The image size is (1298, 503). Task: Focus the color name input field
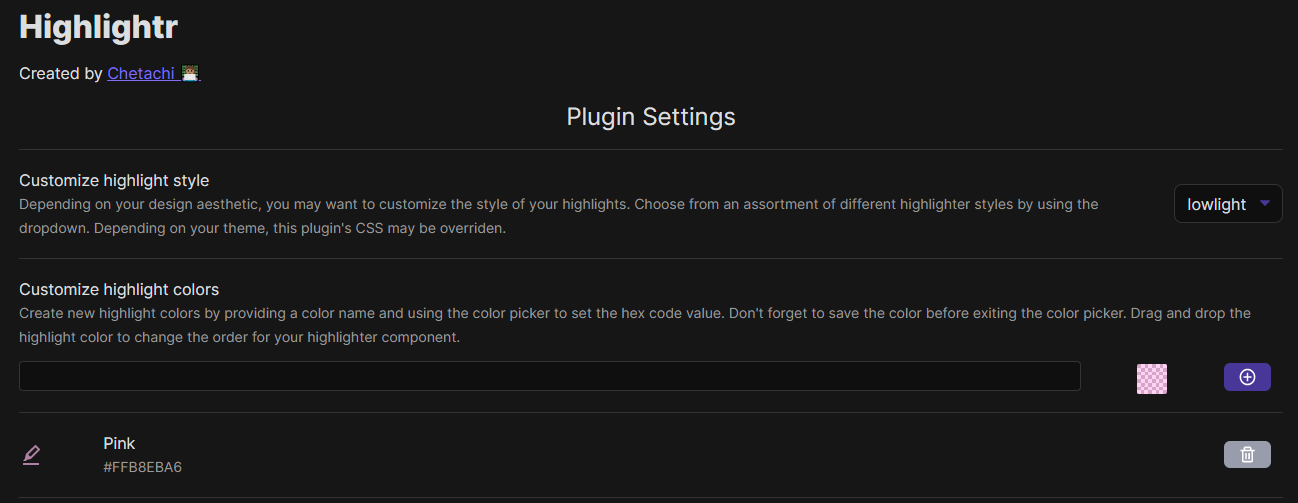pyautogui.click(x=550, y=376)
